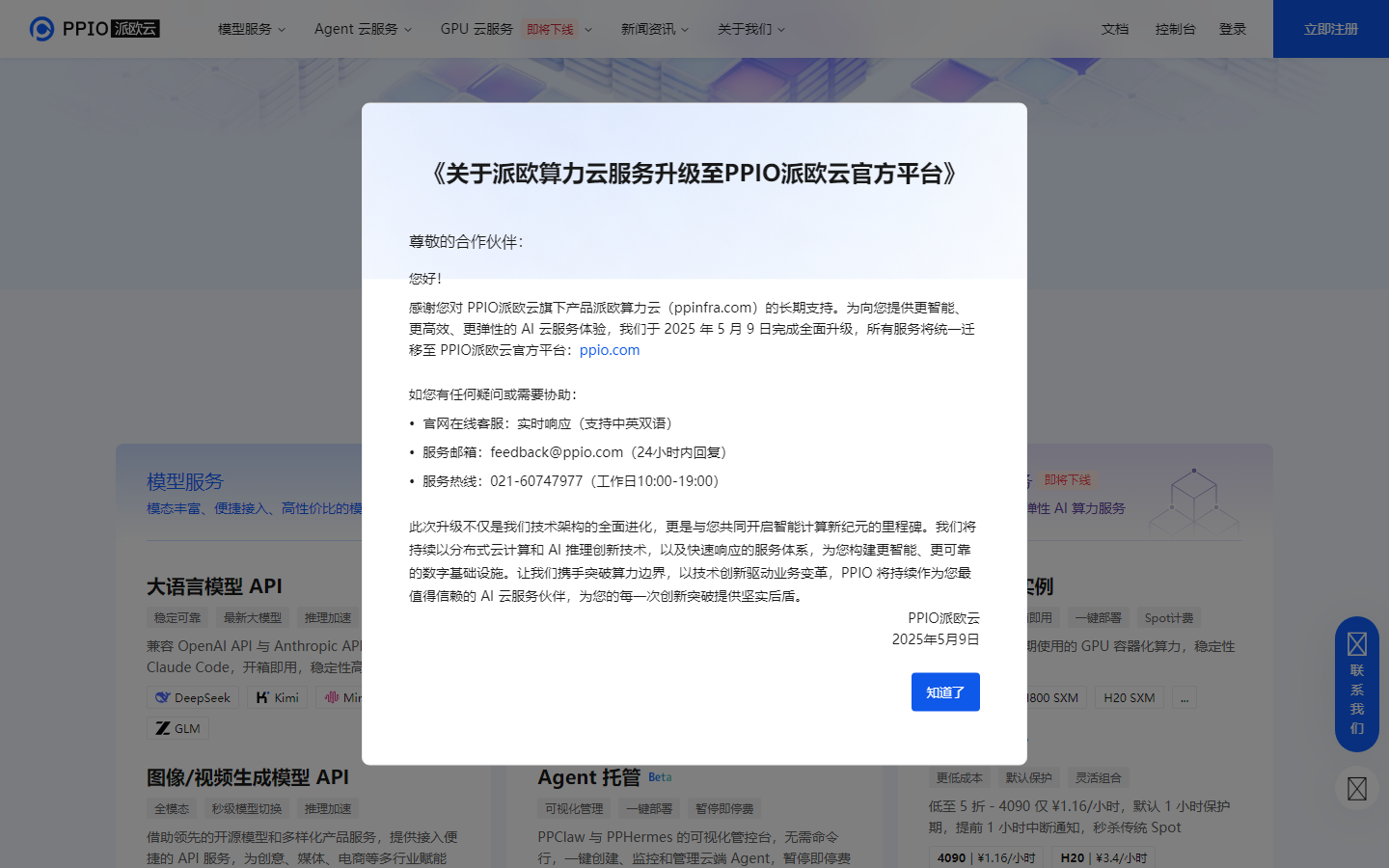Click the 灵活组合 tag

1099,778
